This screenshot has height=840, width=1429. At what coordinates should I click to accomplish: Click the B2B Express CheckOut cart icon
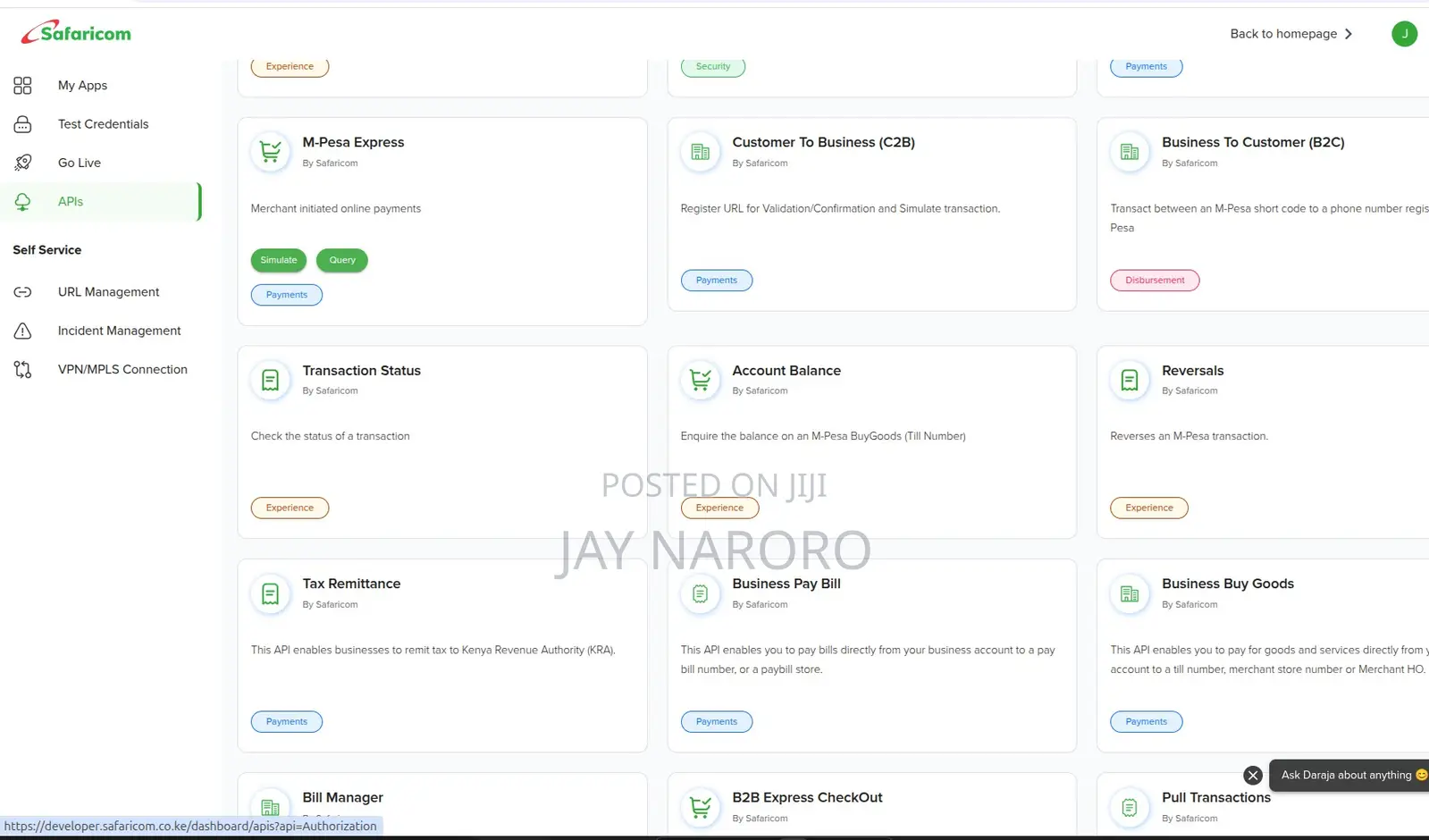tap(700, 807)
